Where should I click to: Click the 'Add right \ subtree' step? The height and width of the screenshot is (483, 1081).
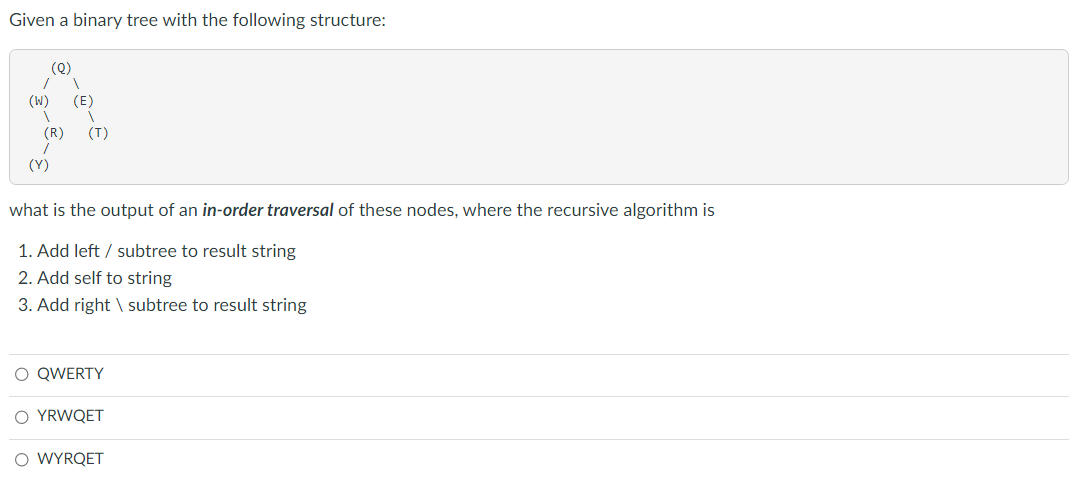click(172, 305)
